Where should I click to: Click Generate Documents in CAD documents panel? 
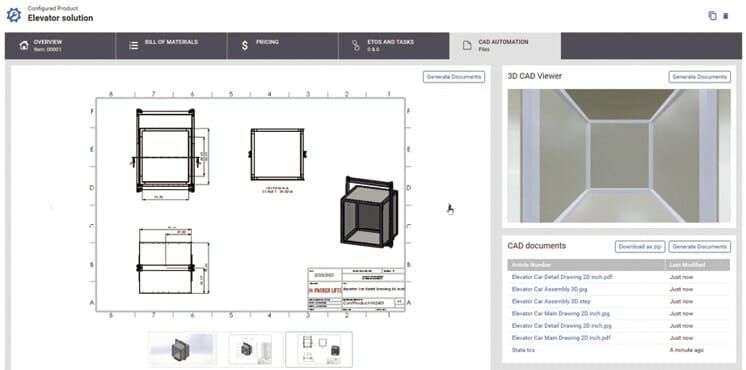click(699, 246)
